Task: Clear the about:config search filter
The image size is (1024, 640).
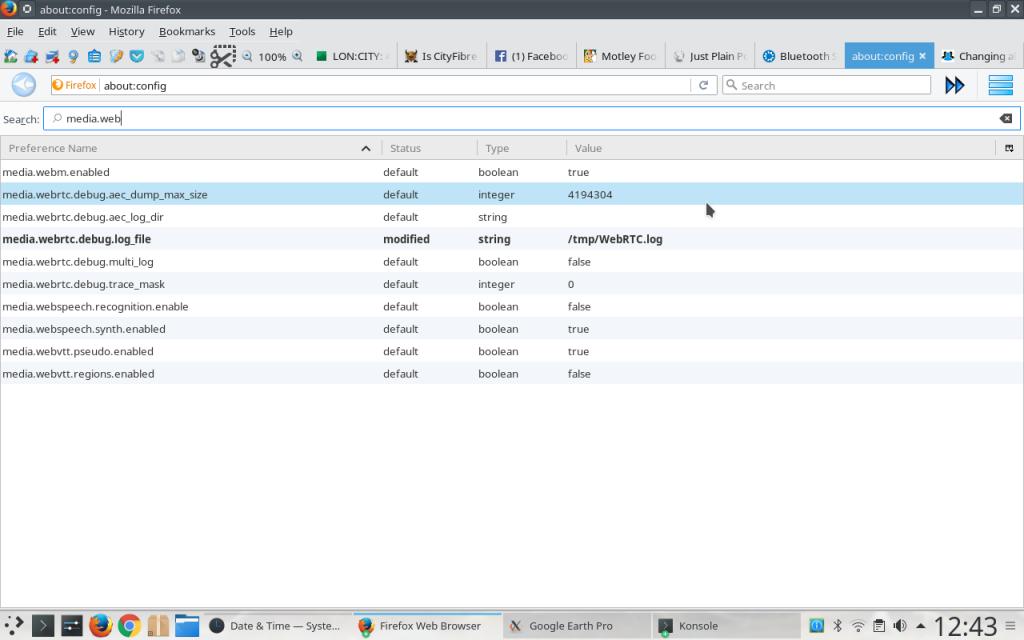Action: (x=1006, y=118)
